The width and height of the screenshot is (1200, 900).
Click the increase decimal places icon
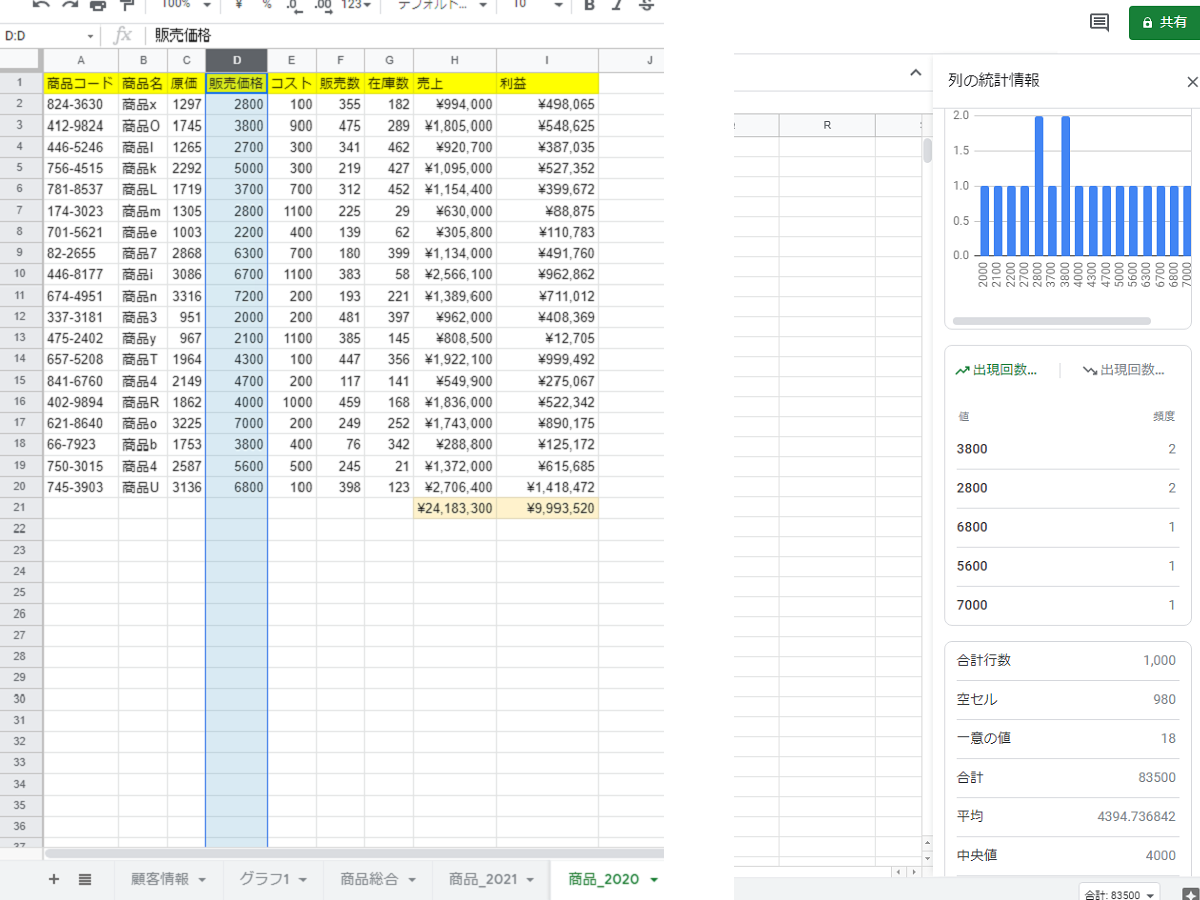(x=323, y=5)
